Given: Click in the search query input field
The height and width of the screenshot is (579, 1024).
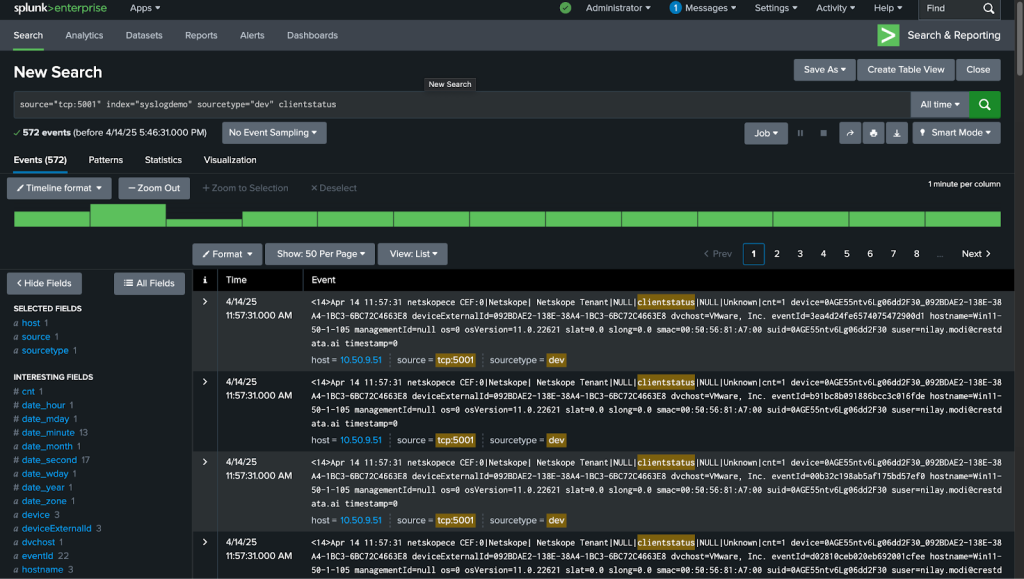Looking at the screenshot, I should click(462, 104).
